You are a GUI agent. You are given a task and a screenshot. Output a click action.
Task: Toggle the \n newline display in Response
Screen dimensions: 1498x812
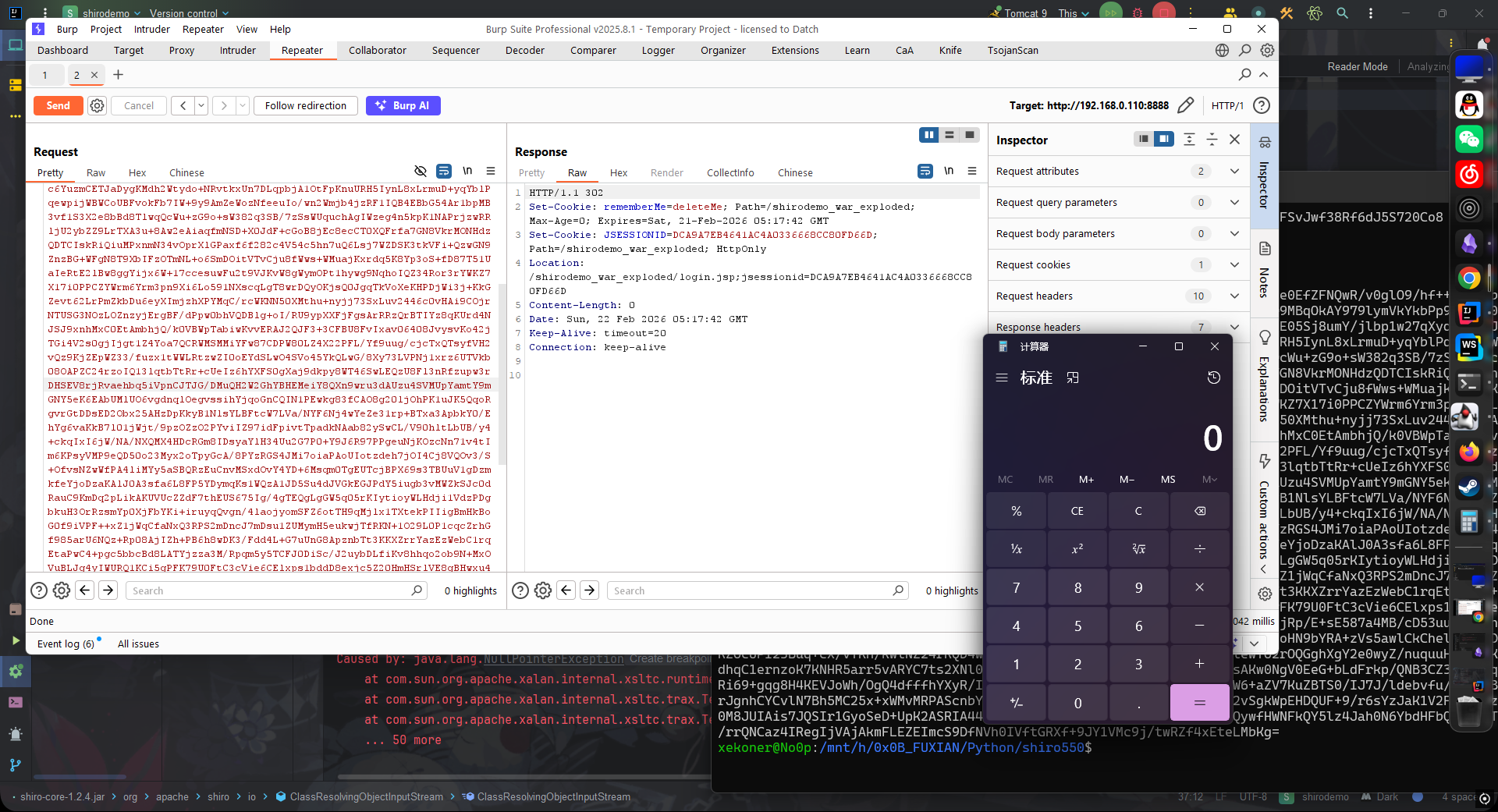point(949,171)
